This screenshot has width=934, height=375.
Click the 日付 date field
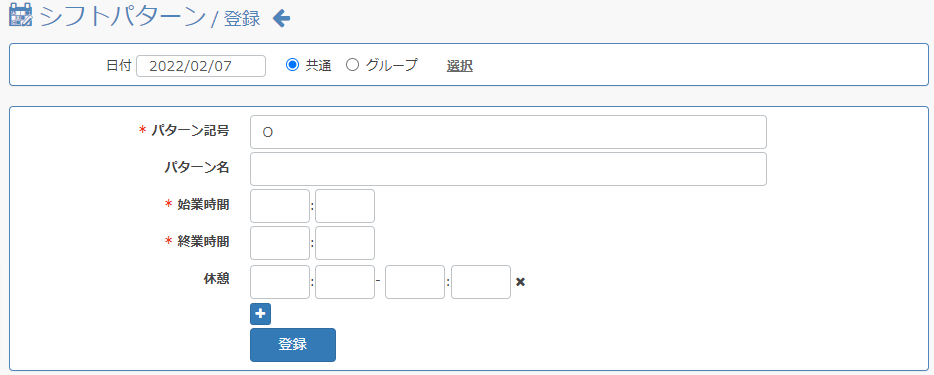click(x=201, y=66)
